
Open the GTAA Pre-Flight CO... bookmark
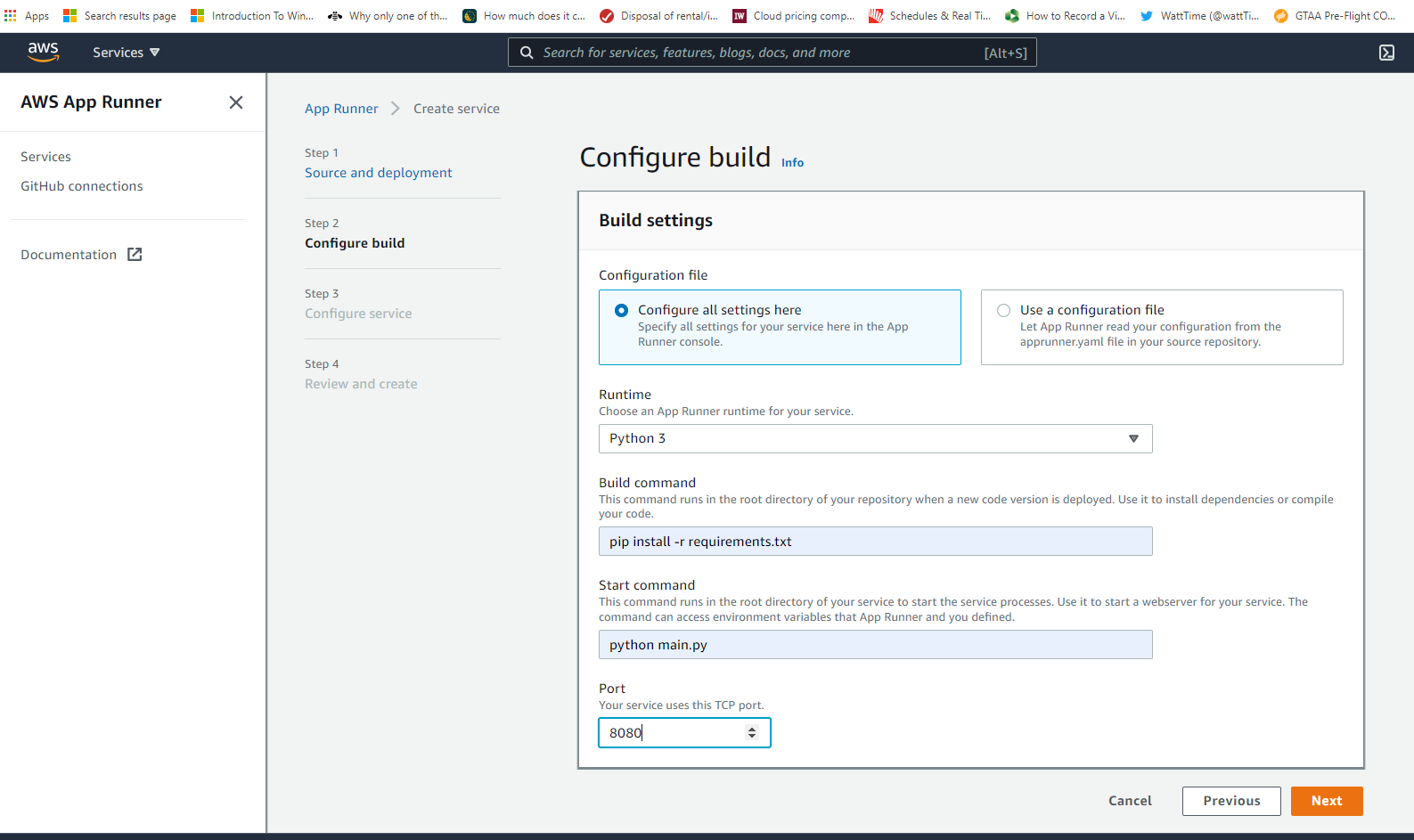pos(1335,15)
